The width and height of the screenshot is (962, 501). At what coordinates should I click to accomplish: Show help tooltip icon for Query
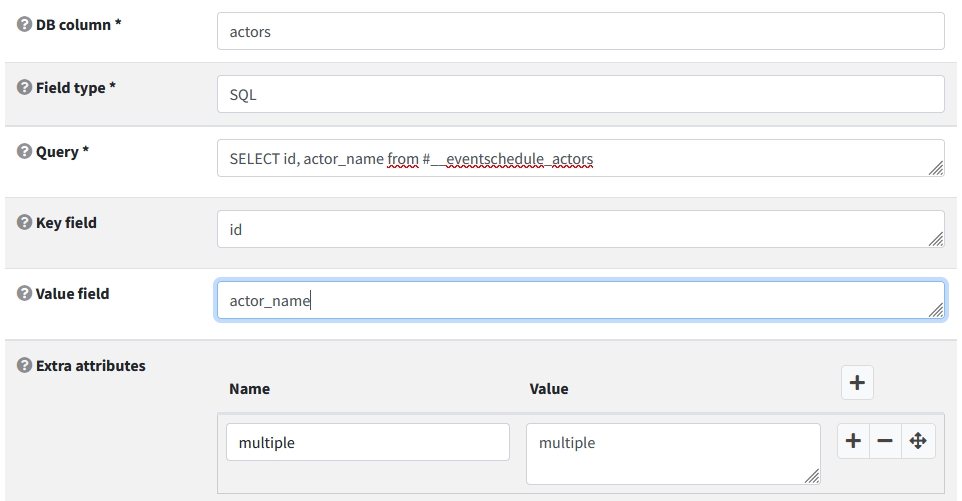[24, 152]
